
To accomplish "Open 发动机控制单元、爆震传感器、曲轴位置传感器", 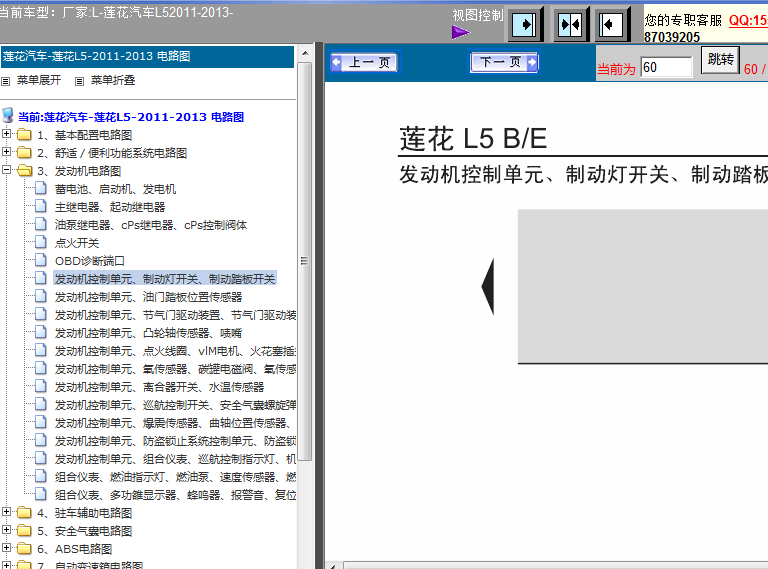I will 173,423.
